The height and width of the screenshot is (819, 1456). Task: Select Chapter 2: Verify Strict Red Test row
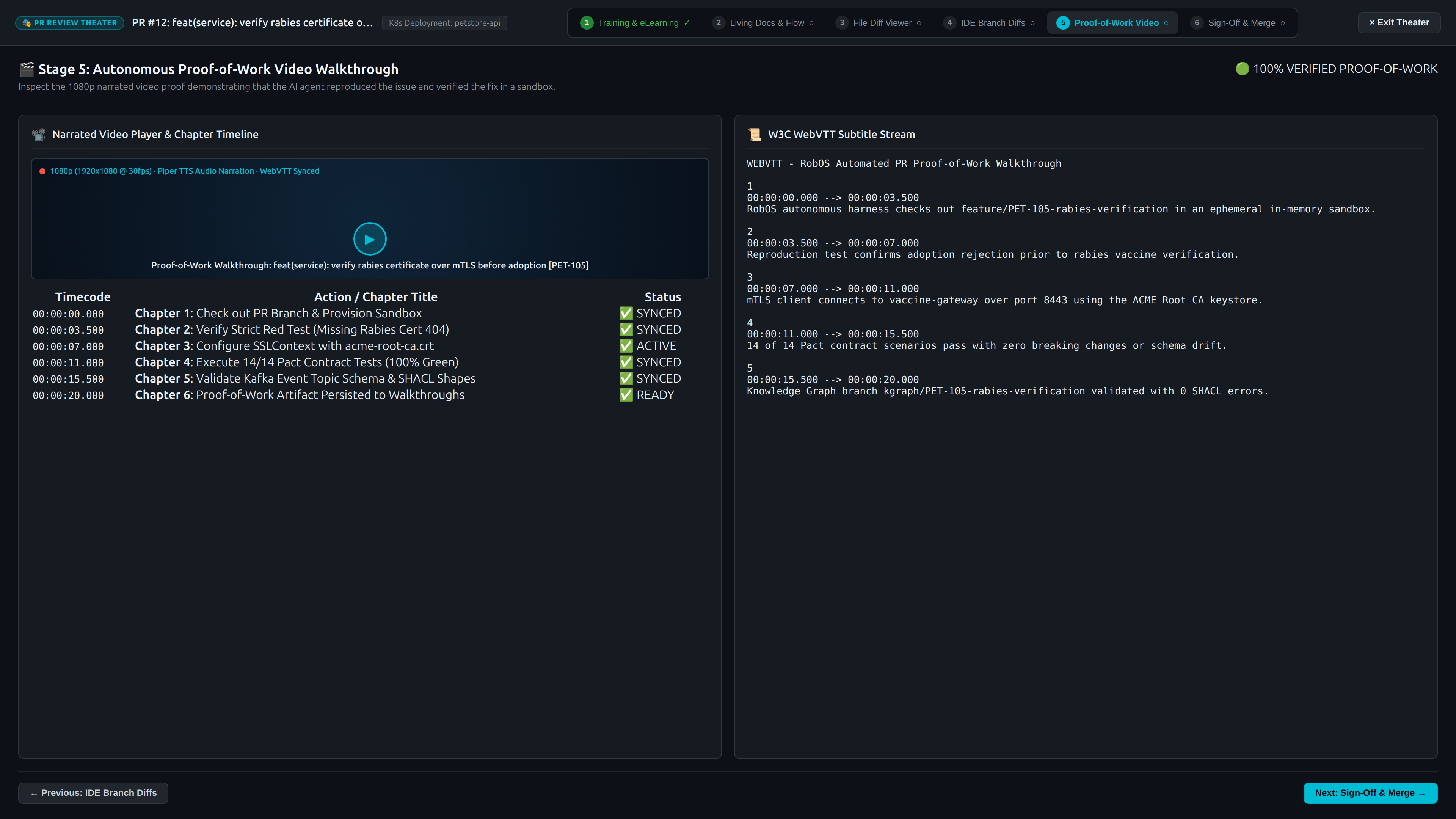click(x=370, y=329)
